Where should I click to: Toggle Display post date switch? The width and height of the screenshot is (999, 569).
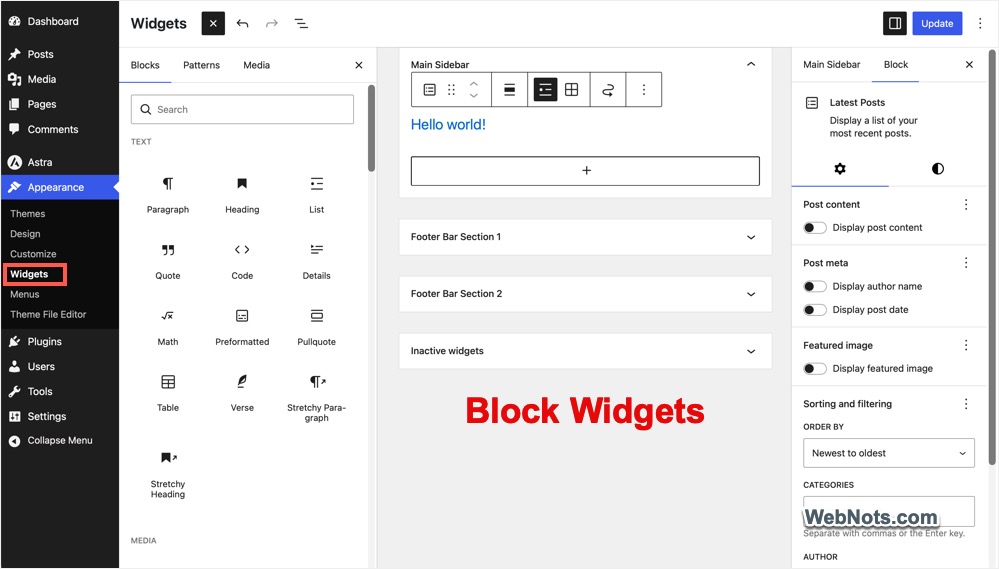[x=814, y=310]
